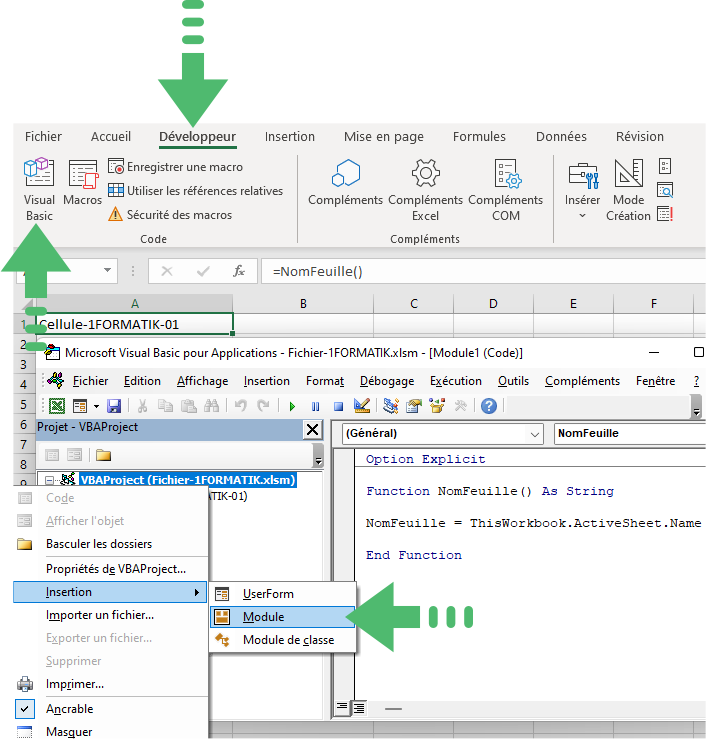Open VBA help question mark icon
This screenshot has width=706, height=739.
489,406
